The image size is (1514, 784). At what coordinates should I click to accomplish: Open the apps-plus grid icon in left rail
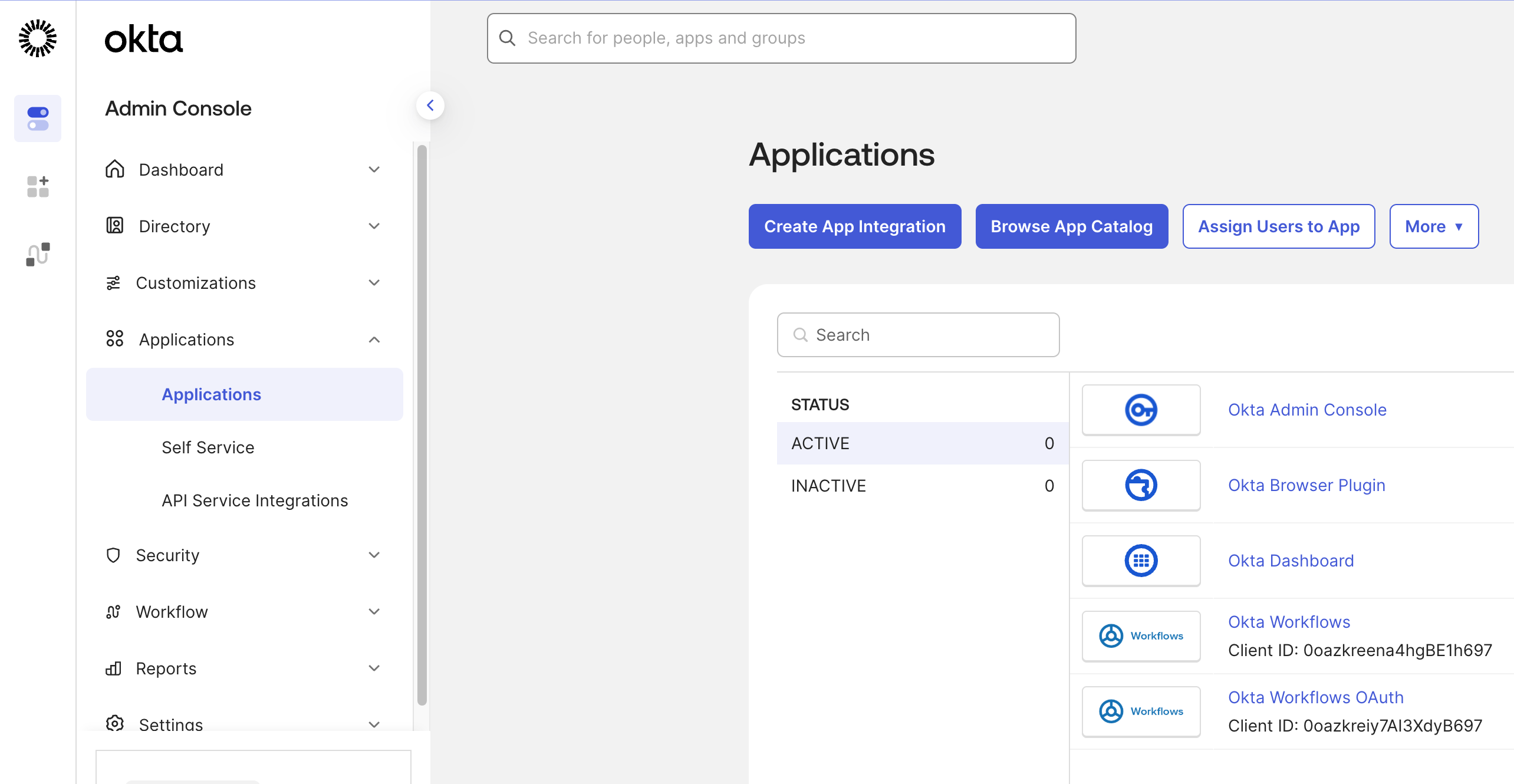pos(38,186)
